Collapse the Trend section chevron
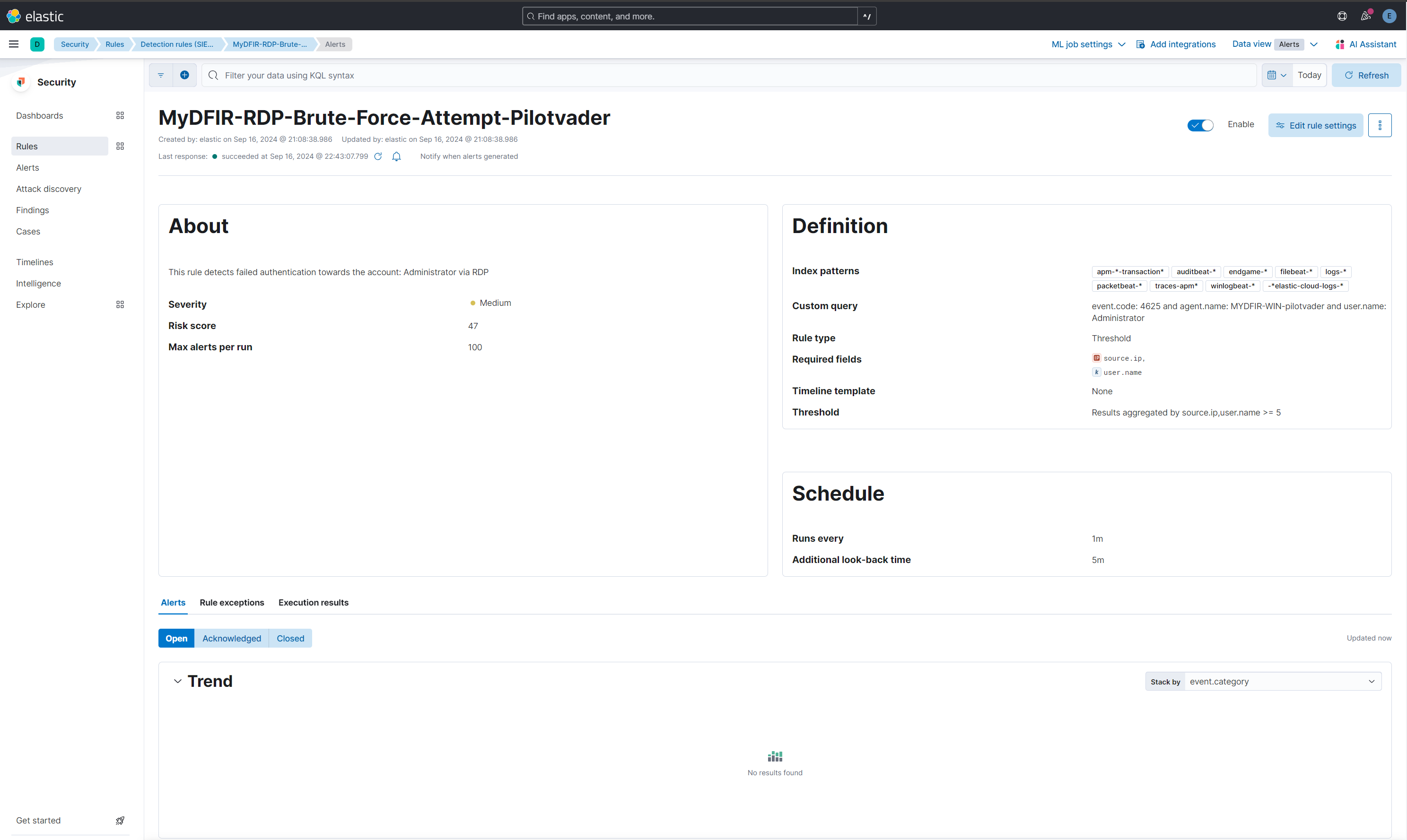The height and width of the screenshot is (840, 1407). (177, 681)
